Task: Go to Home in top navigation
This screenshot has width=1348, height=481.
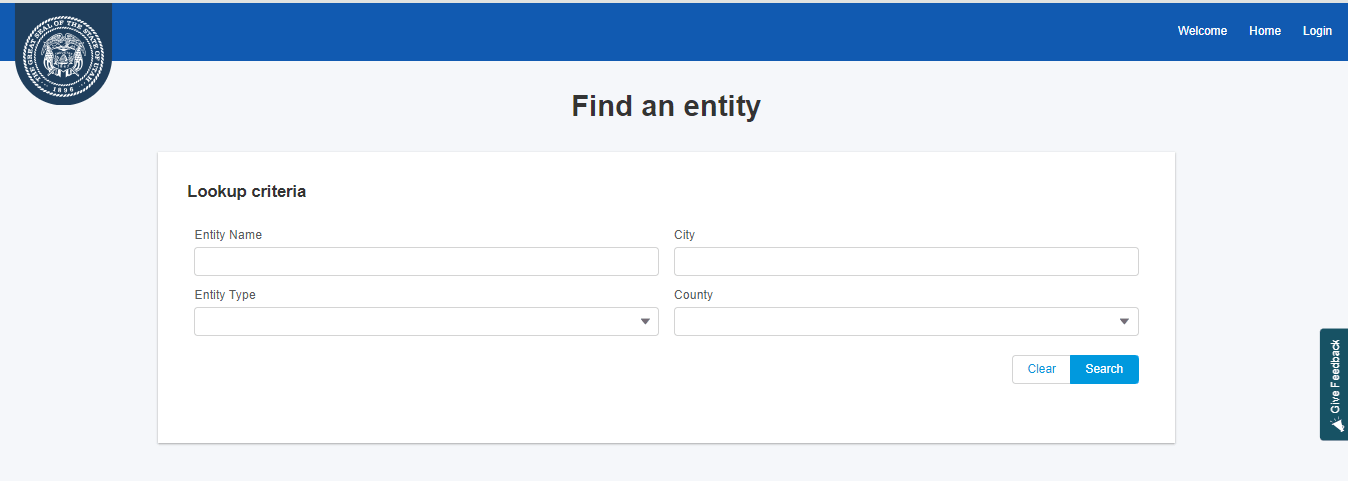Action: (1265, 31)
